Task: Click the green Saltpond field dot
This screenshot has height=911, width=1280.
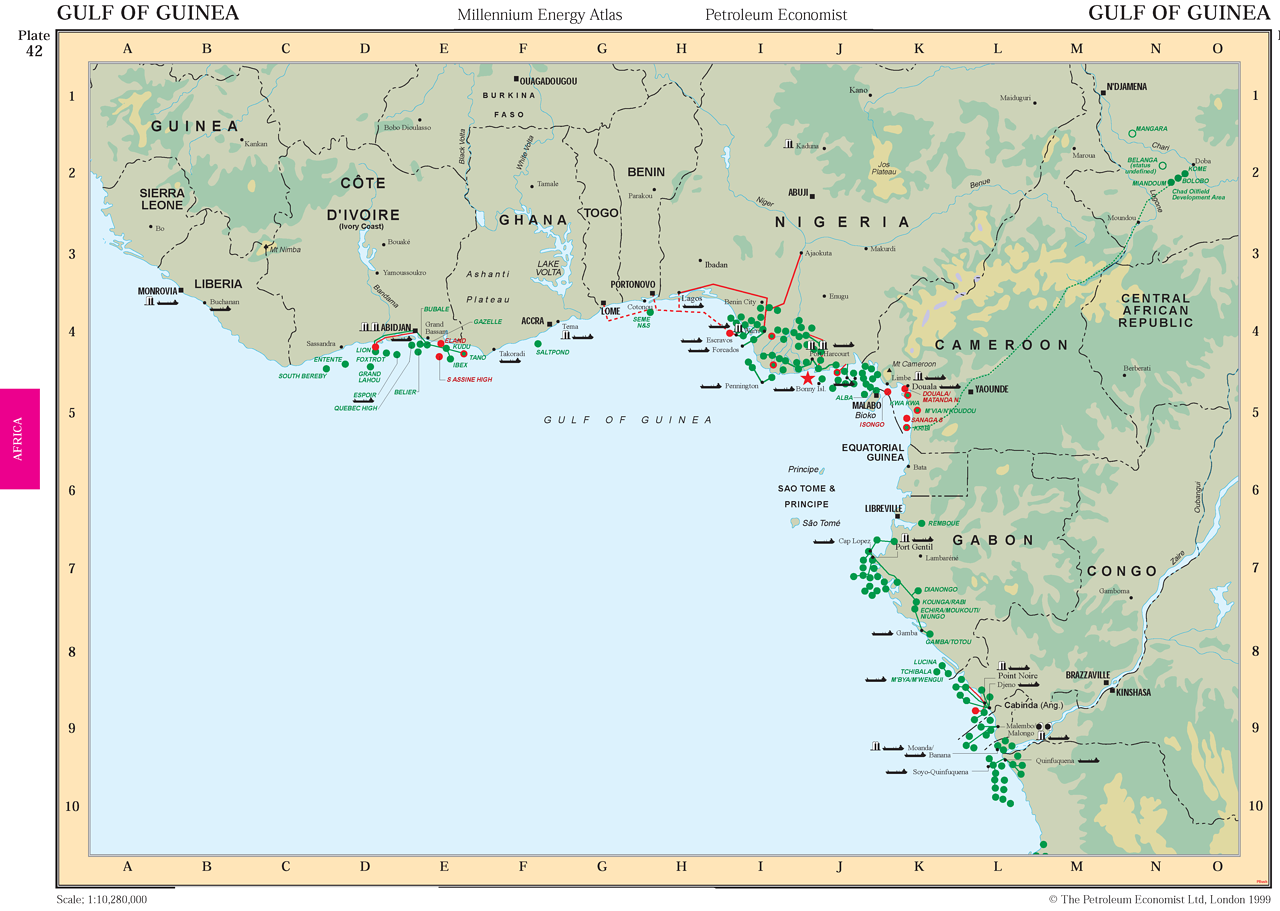Action: (x=538, y=344)
